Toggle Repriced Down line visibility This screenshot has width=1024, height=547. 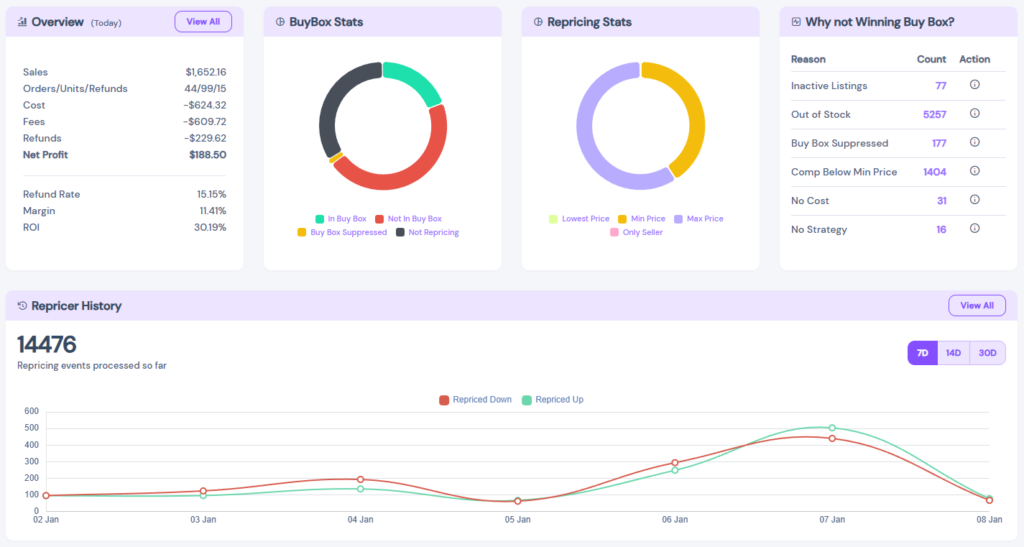point(475,400)
